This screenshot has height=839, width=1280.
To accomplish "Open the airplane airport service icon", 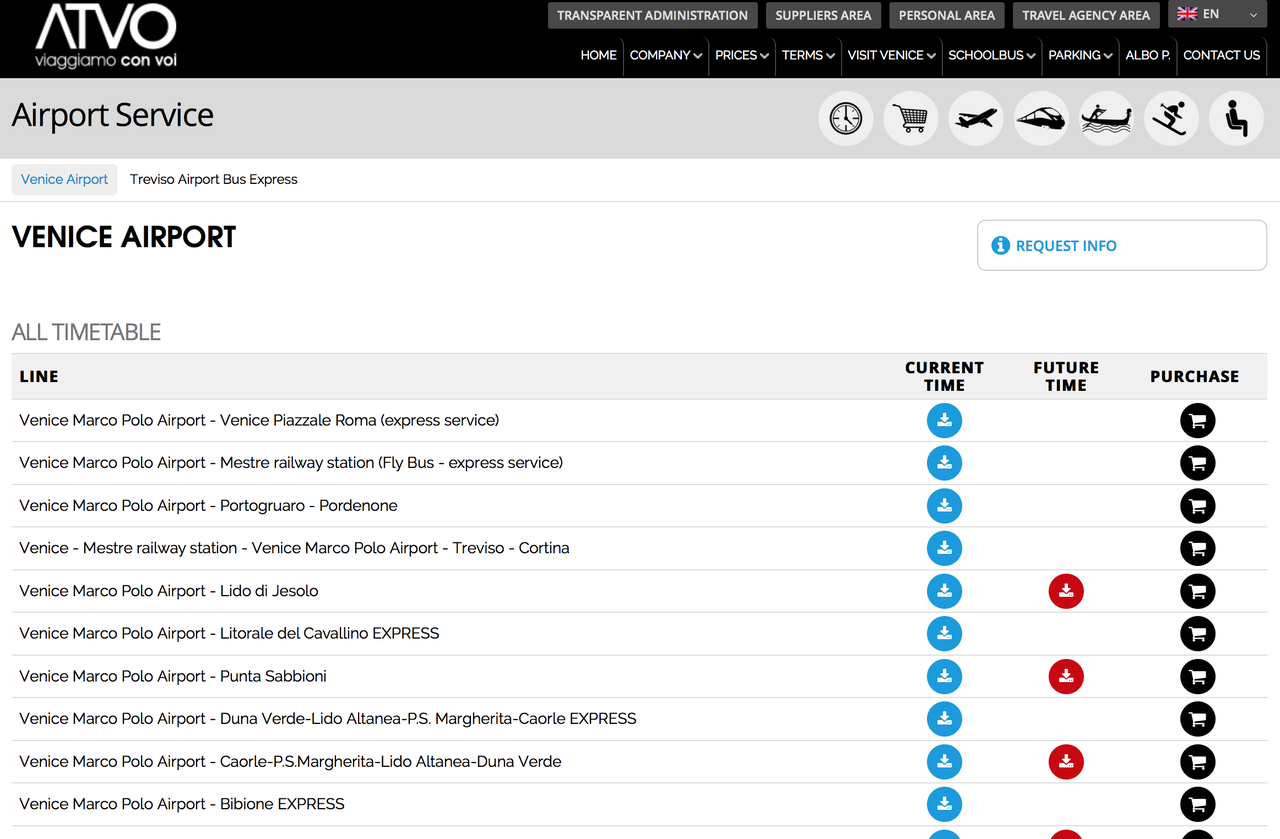I will (x=976, y=118).
